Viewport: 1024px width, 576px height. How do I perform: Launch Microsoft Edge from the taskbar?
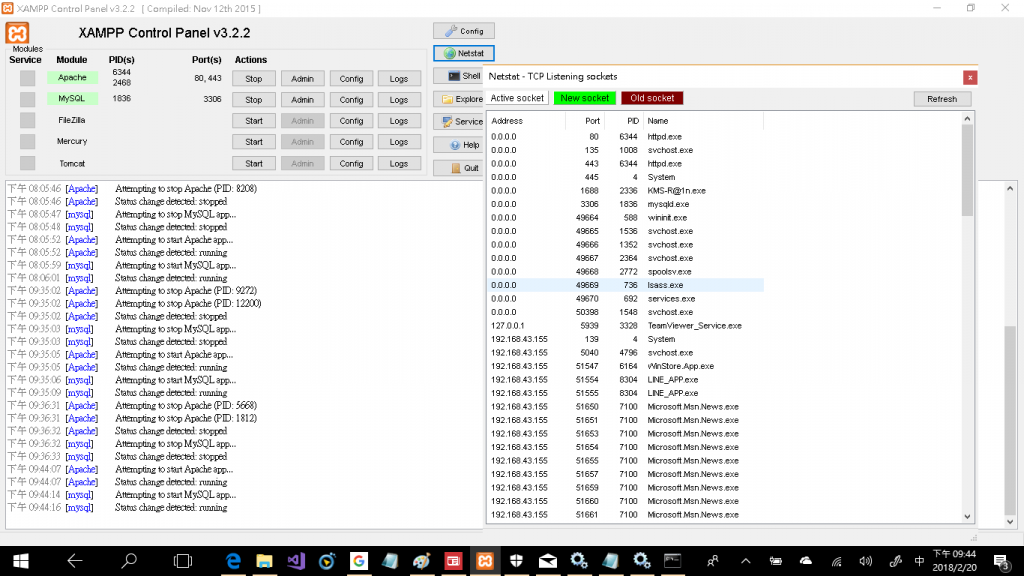point(232,561)
